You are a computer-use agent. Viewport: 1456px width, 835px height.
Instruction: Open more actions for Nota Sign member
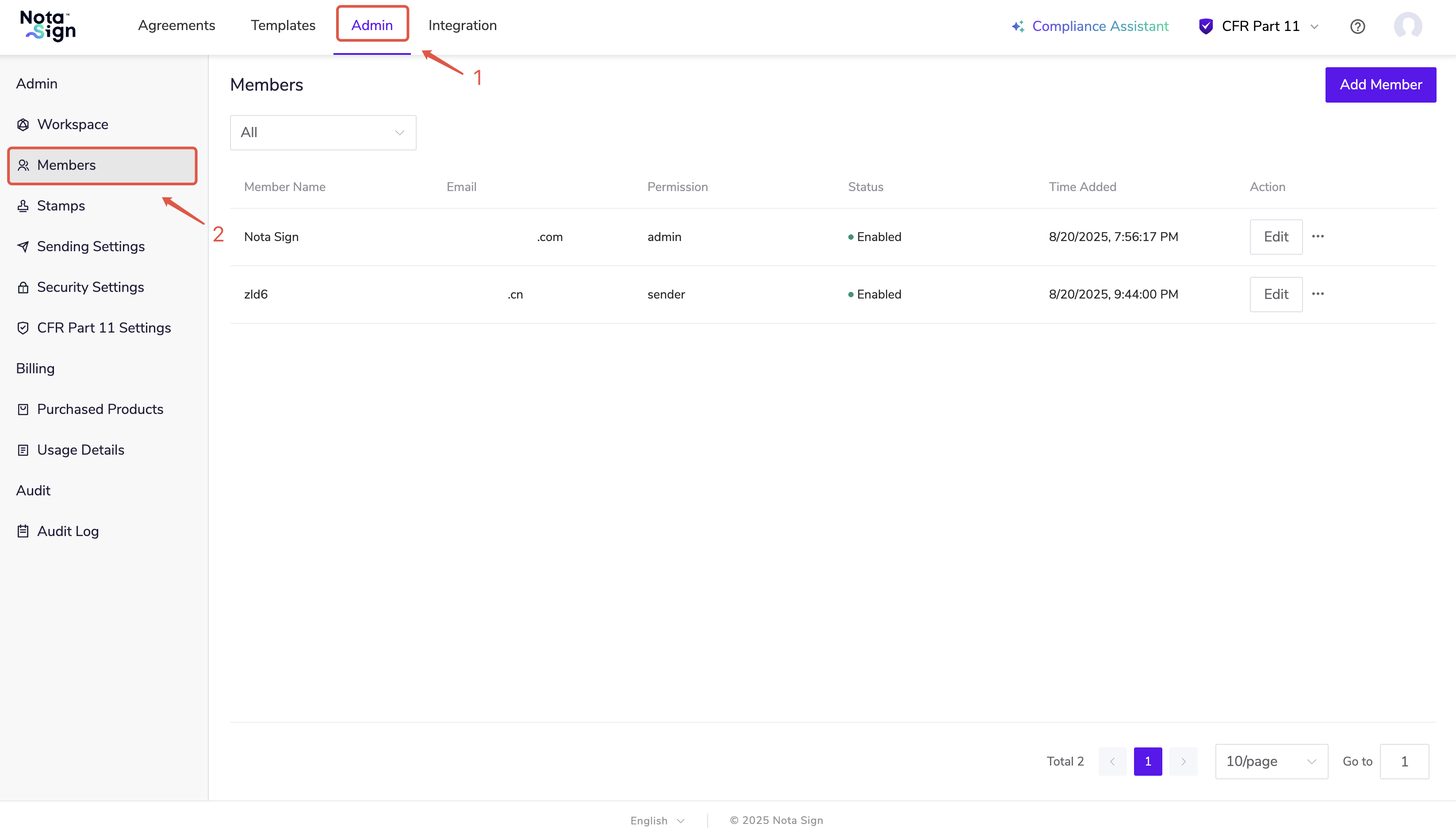coord(1318,237)
